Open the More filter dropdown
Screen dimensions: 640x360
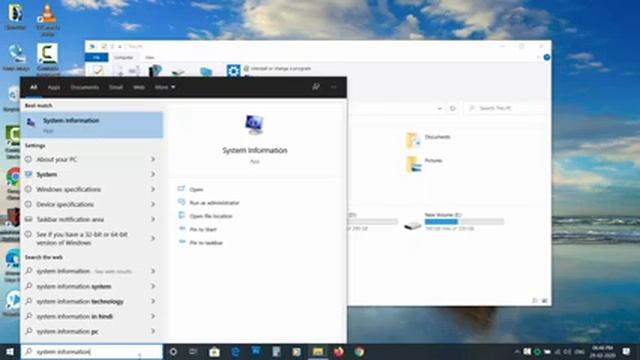pos(165,87)
